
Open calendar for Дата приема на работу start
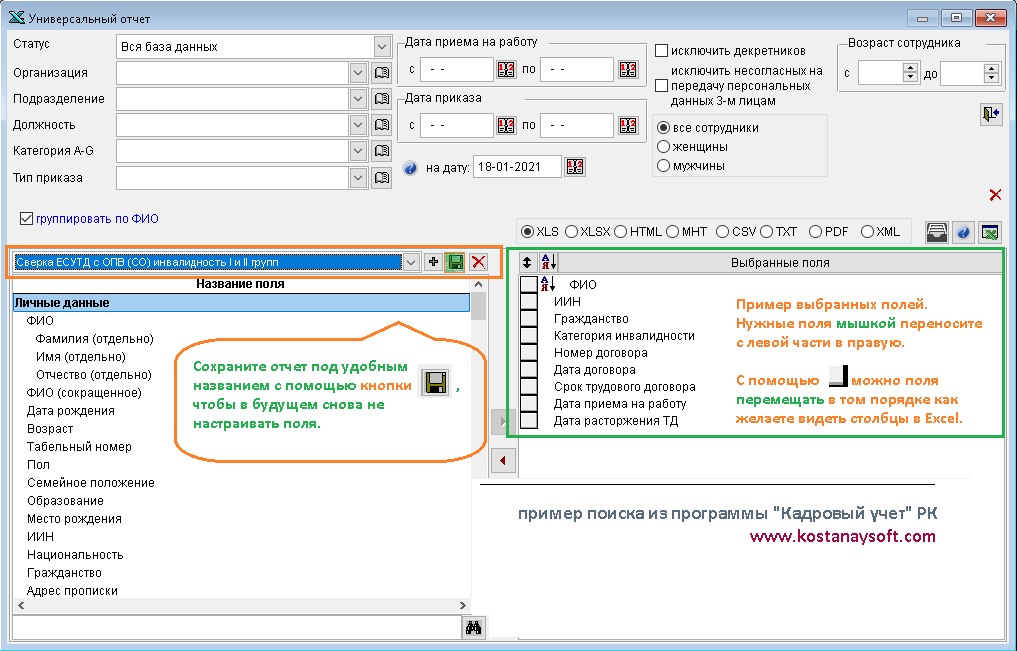coord(506,69)
